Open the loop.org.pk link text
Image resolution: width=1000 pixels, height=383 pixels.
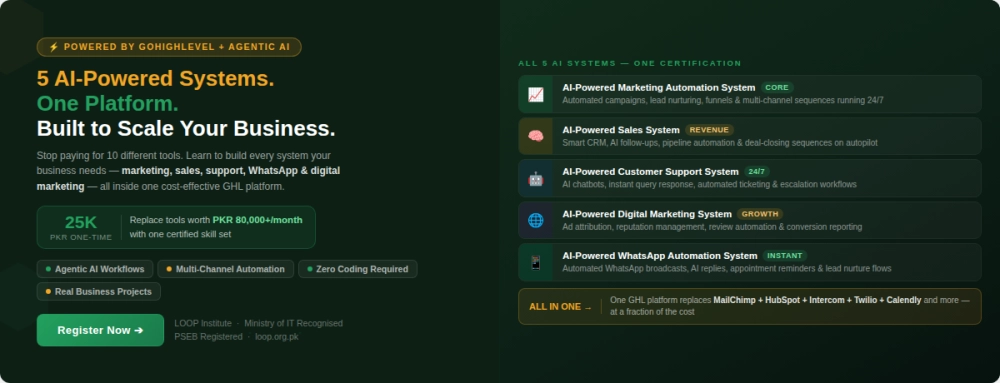click(x=277, y=336)
